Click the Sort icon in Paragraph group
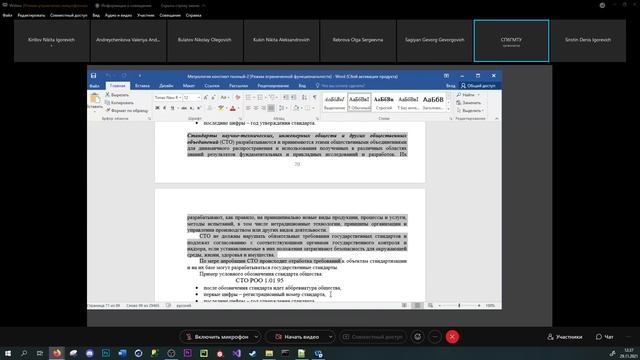 tap(304, 98)
